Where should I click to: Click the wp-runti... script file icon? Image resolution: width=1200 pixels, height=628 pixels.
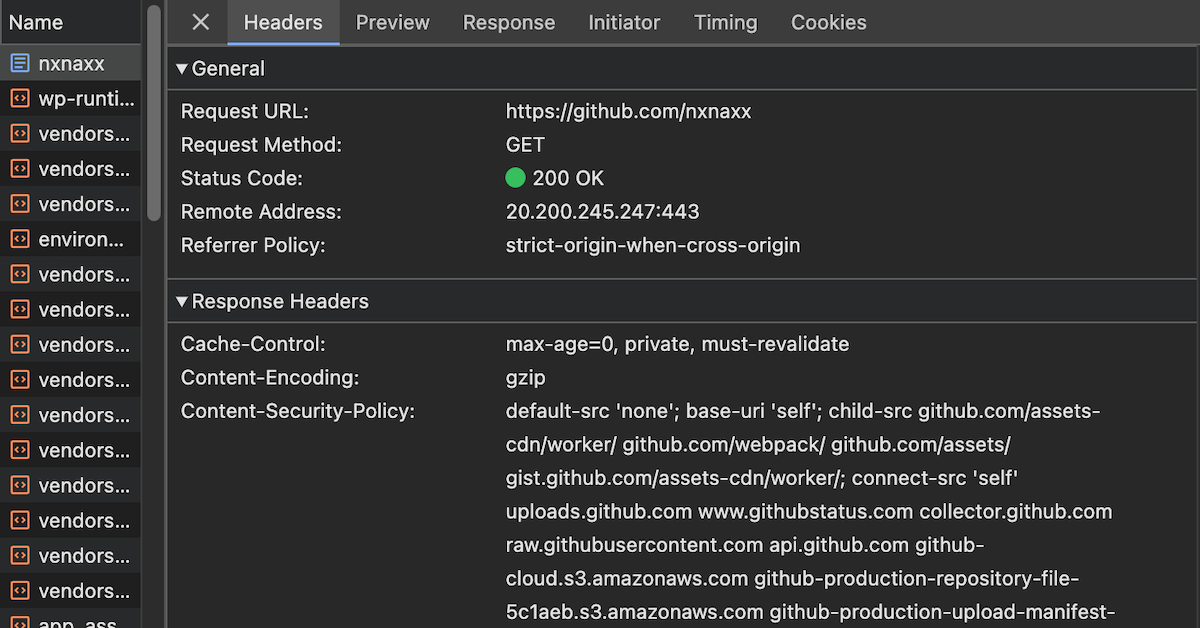click(x=19, y=99)
